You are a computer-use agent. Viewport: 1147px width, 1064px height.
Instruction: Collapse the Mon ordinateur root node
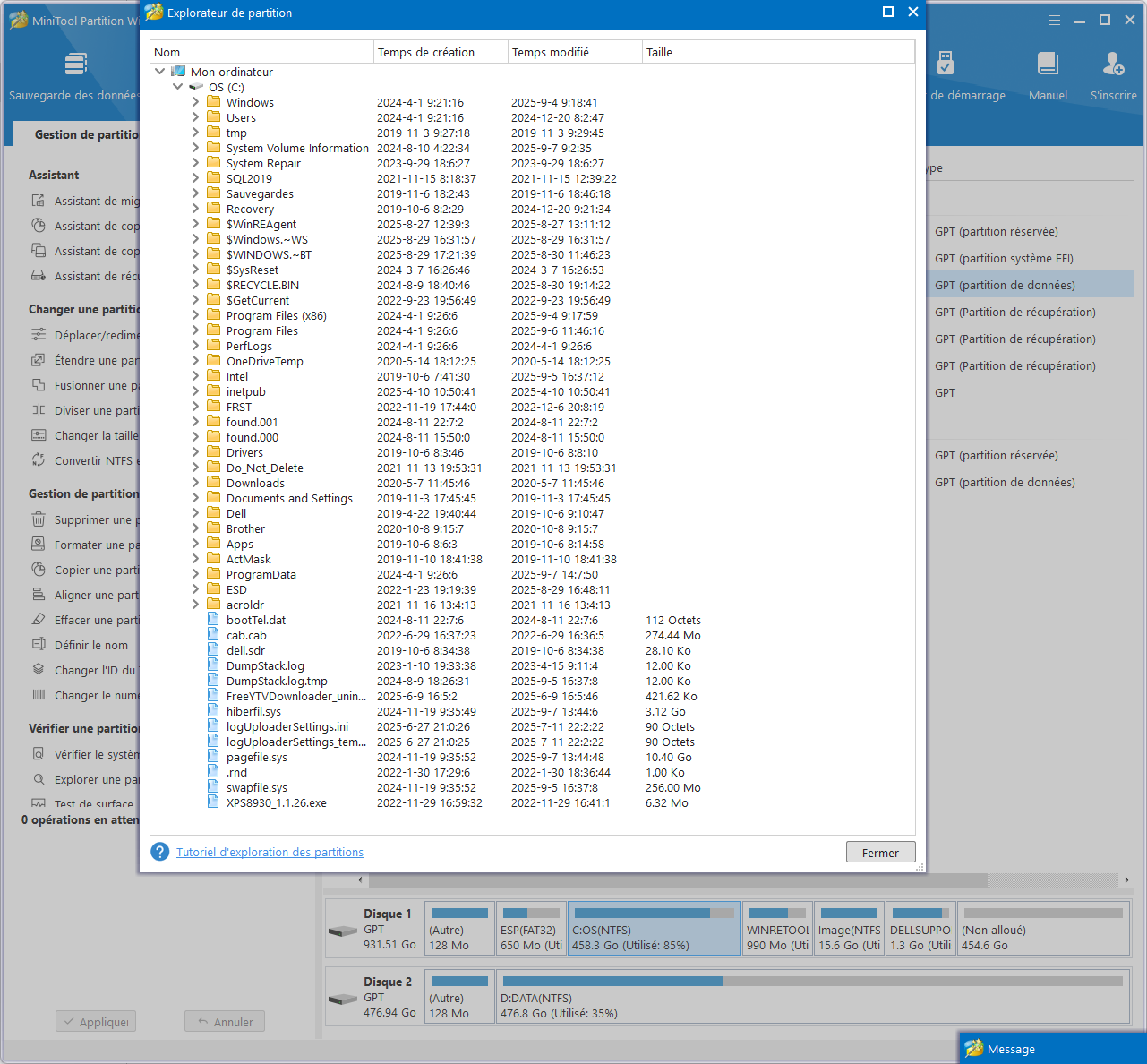[159, 72]
